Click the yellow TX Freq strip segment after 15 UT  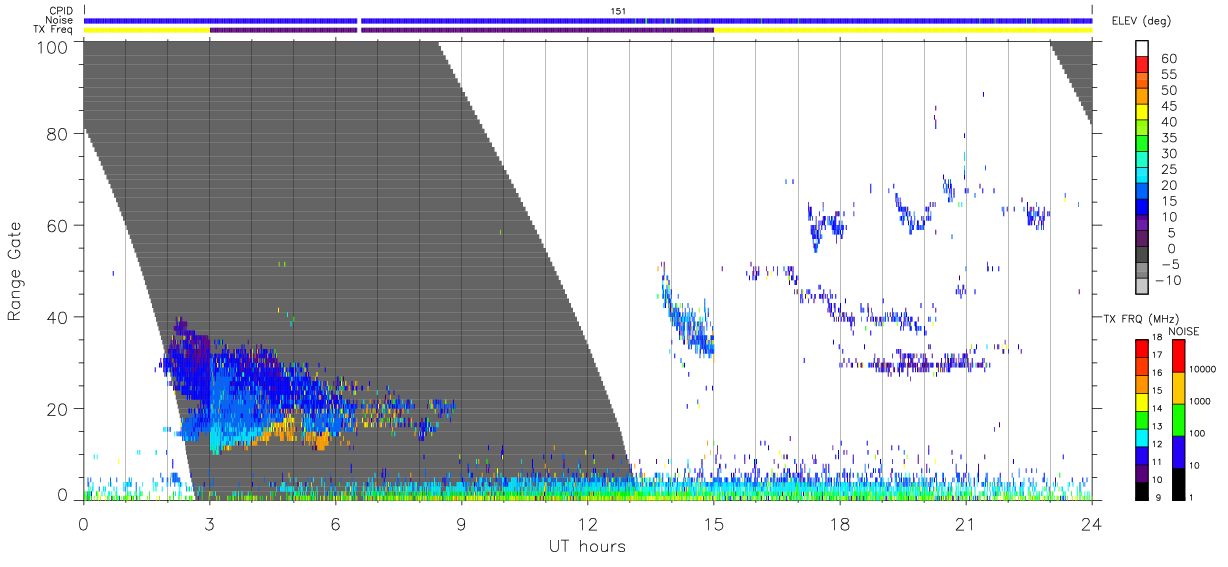click(903, 30)
